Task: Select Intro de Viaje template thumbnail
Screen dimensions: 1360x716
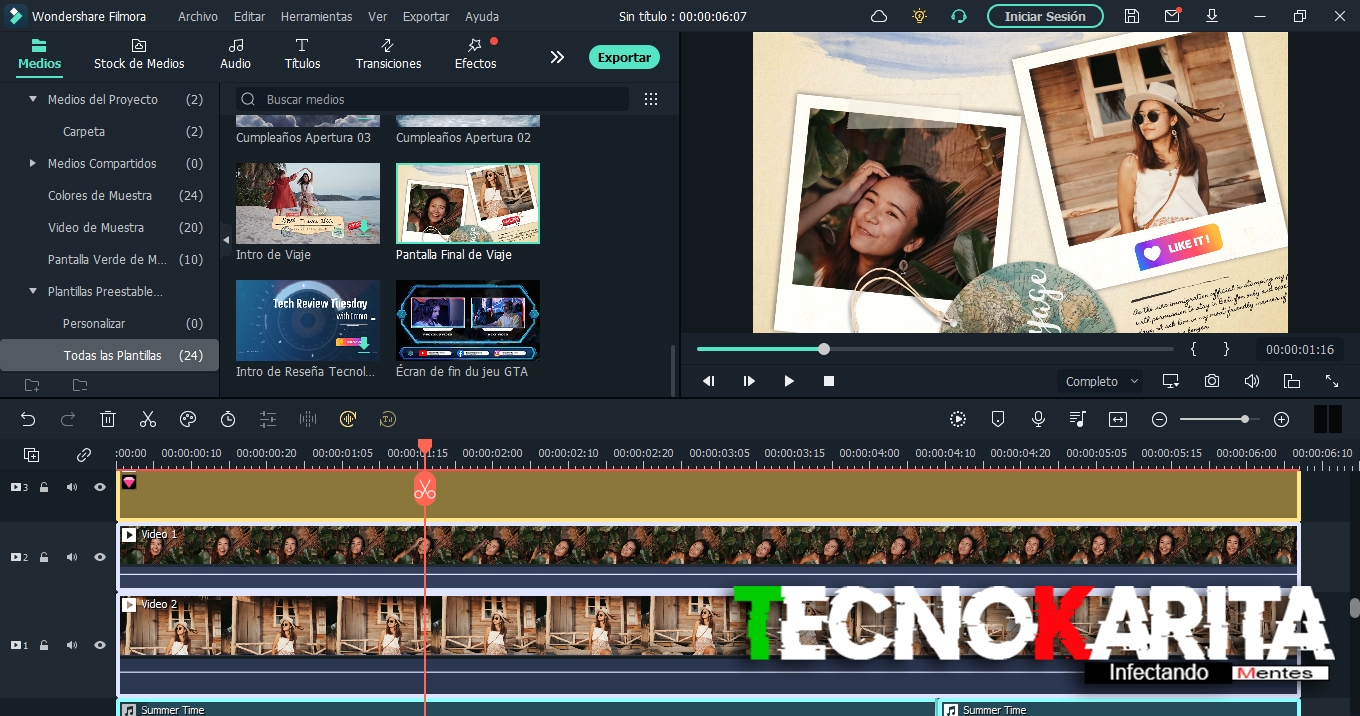Action: coord(308,204)
